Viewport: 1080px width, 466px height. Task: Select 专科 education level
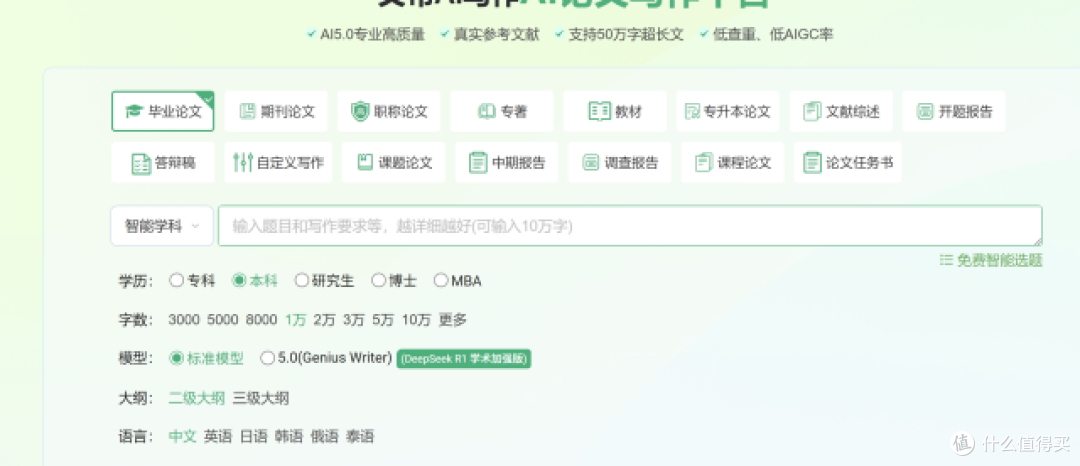pos(192,281)
